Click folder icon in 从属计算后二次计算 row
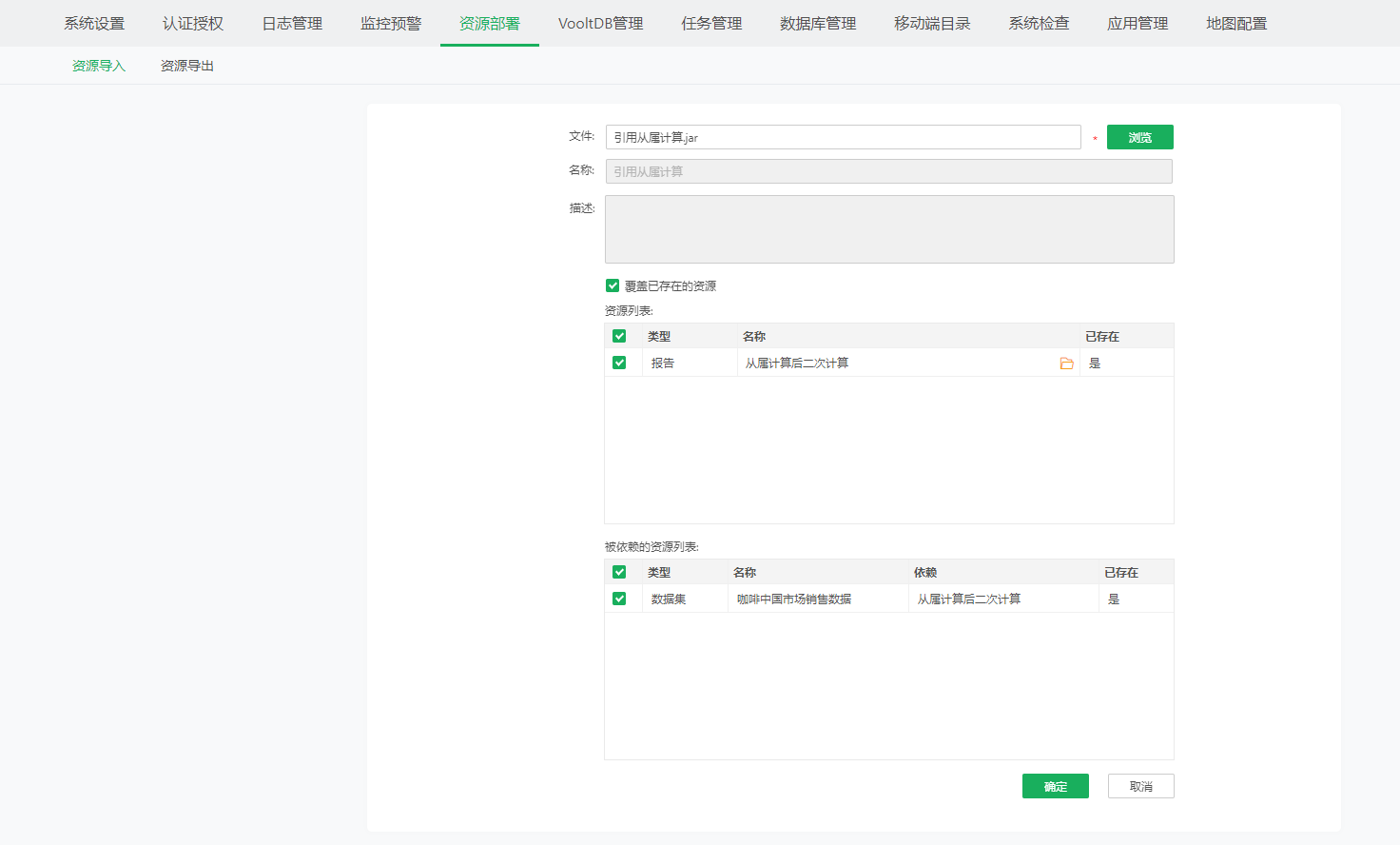Viewport: 1400px width, 845px height. pos(1066,364)
